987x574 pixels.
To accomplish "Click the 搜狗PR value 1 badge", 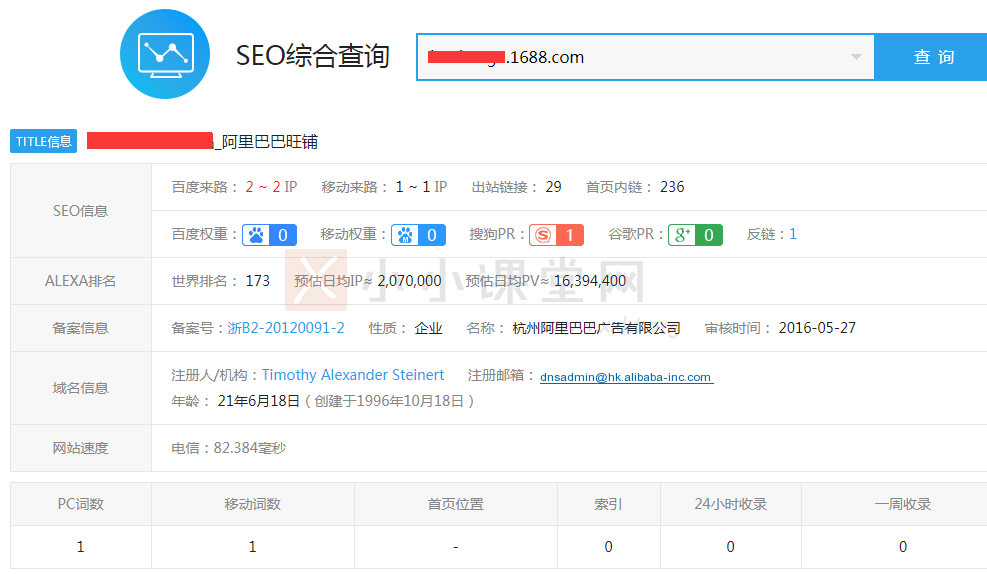I will (570, 235).
